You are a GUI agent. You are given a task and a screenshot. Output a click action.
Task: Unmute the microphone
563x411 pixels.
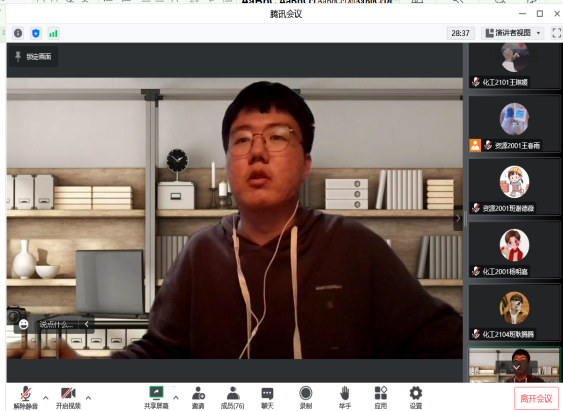(x=25, y=397)
